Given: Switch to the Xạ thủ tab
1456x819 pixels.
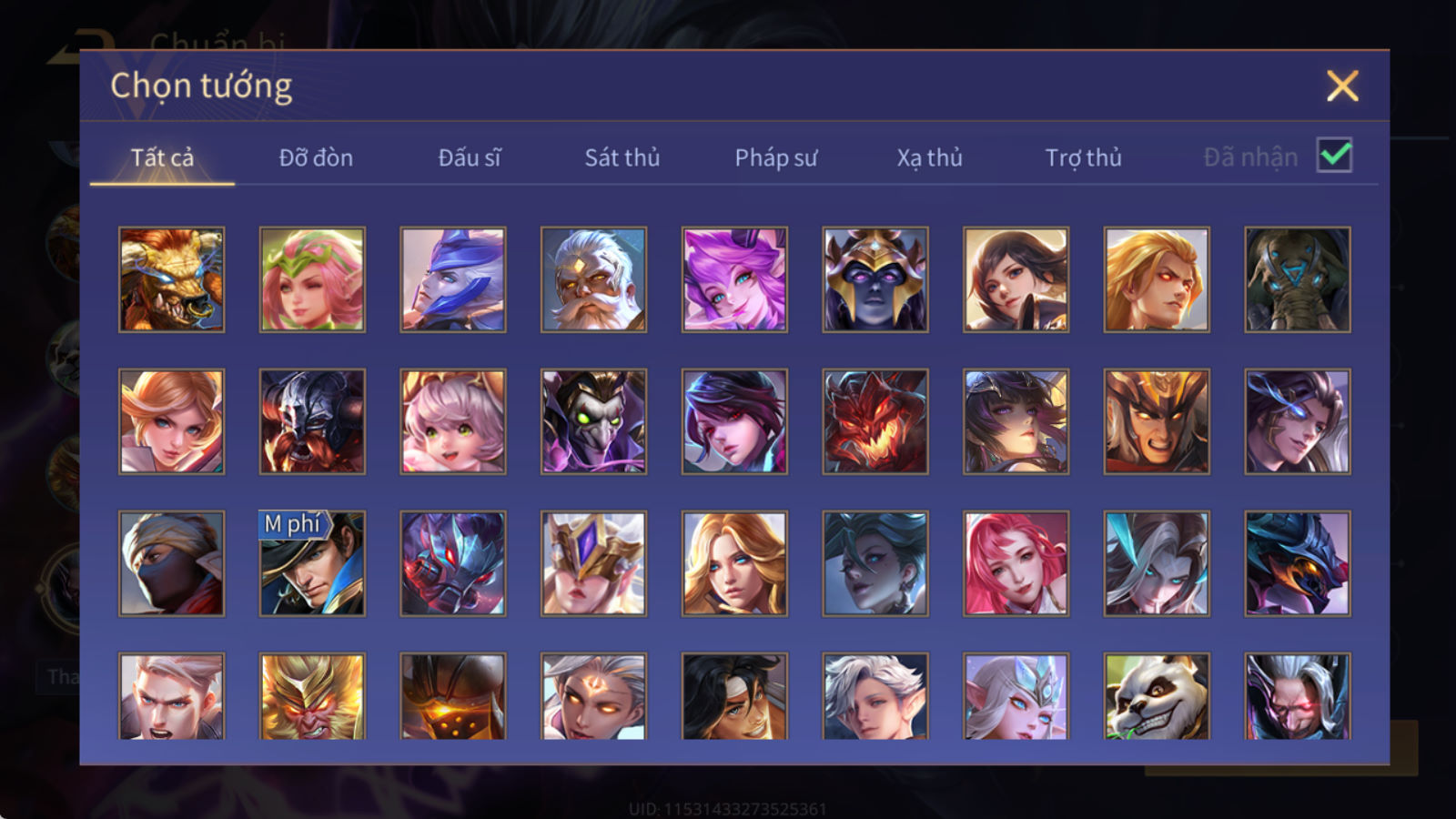Looking at the screenshot, I should [x=929, y=157].
